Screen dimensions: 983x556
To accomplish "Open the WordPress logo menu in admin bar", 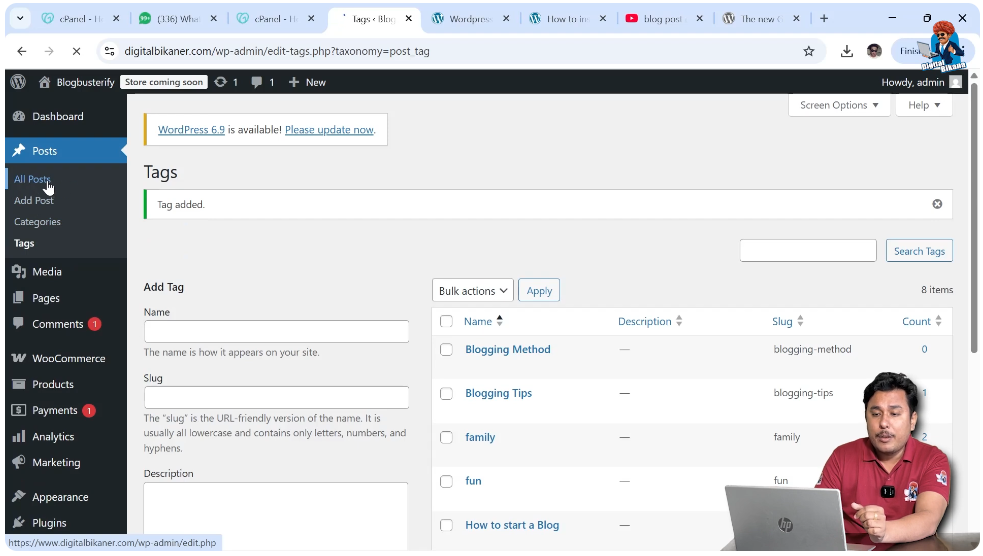I will click(18, 82).
